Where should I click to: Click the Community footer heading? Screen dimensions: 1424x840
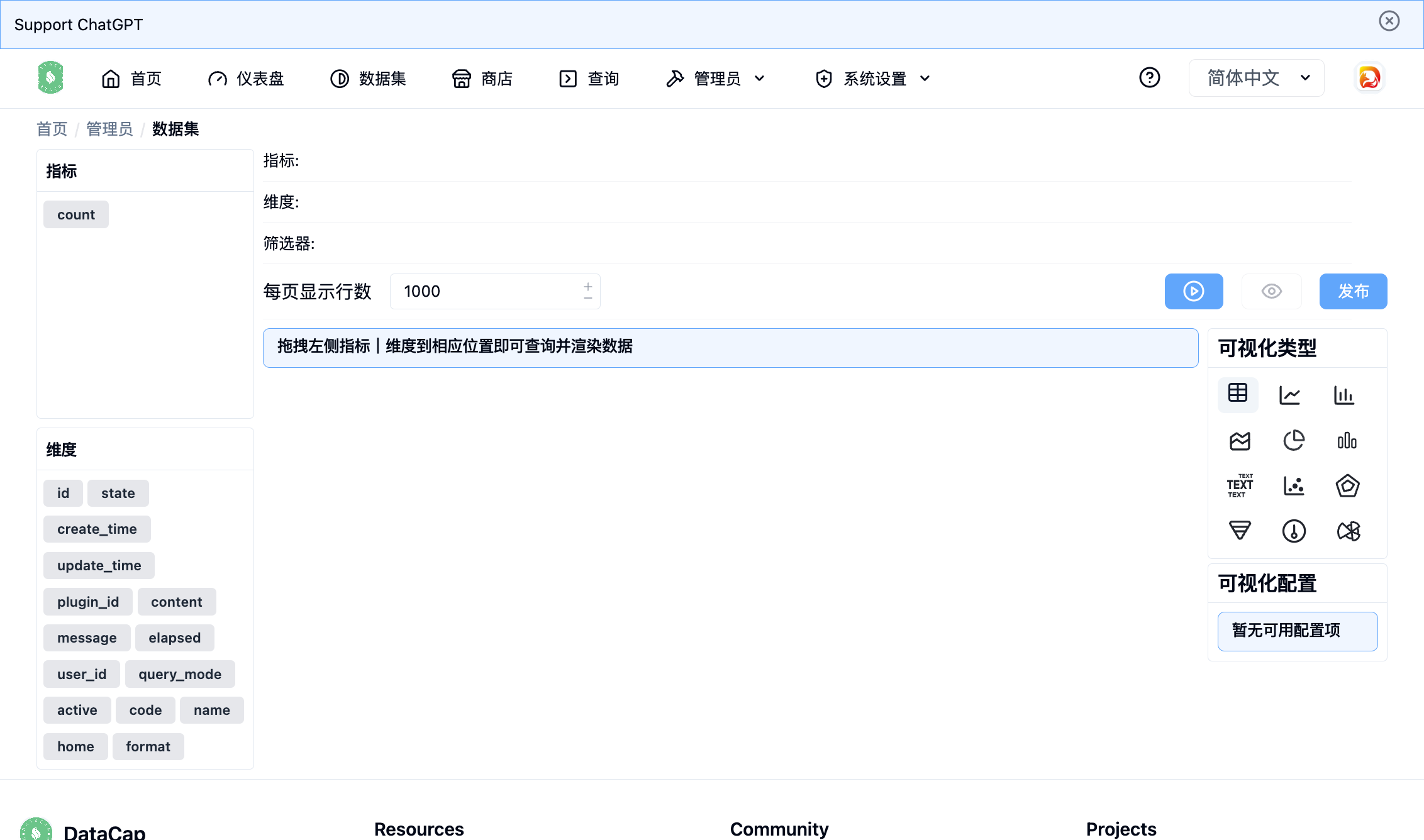click(x=779, y=829)
